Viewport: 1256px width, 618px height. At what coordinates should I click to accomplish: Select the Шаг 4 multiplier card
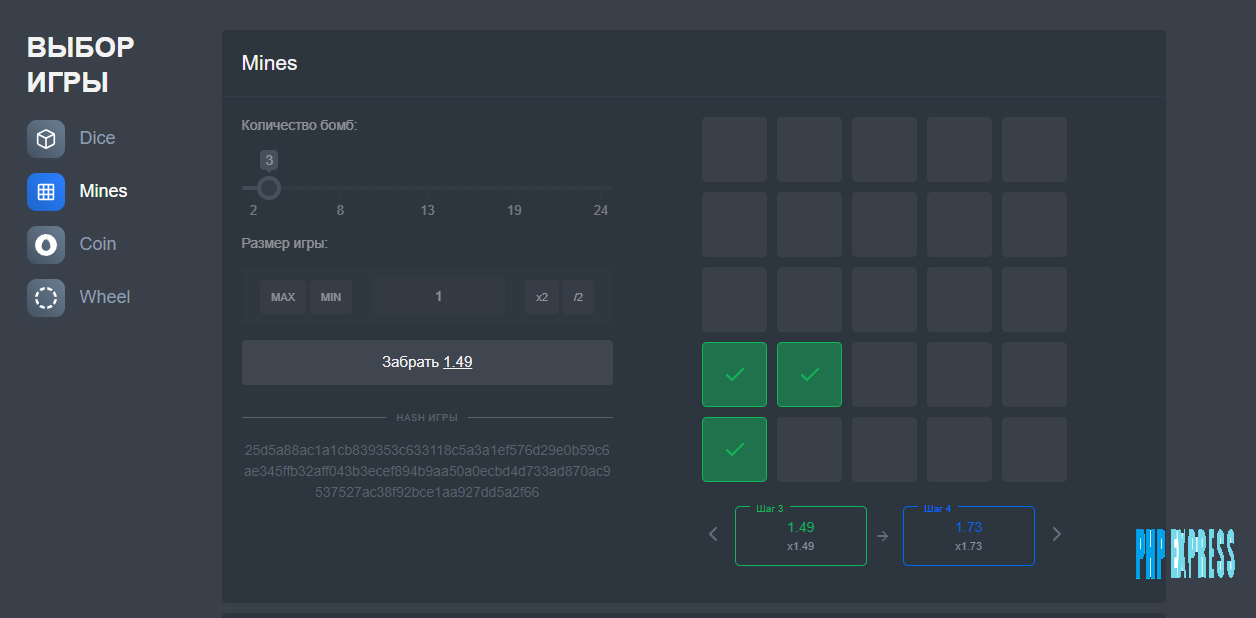click(969, 536)
